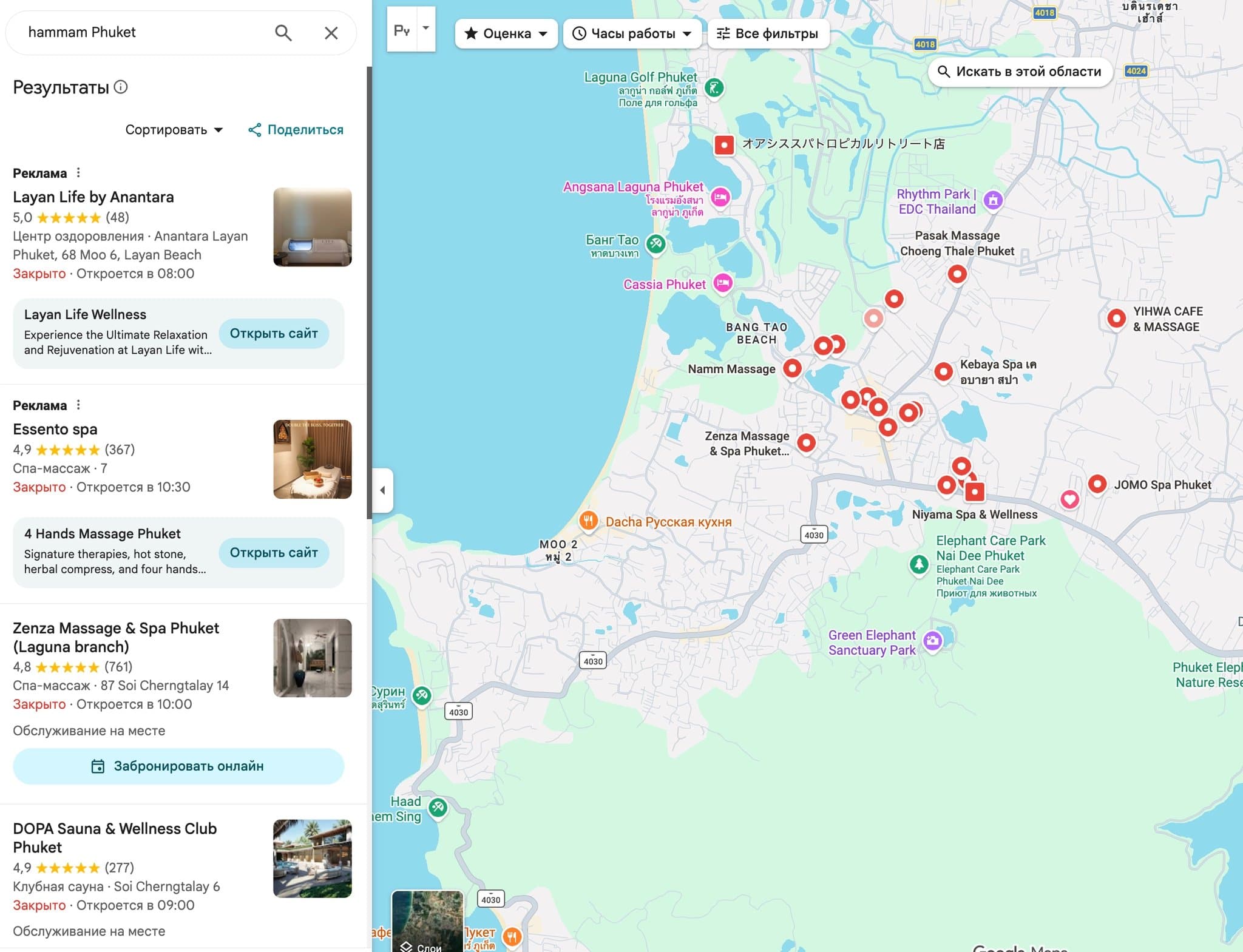
Task: Click the Essento spa photo thumbnail
Action: coord(313,459)
